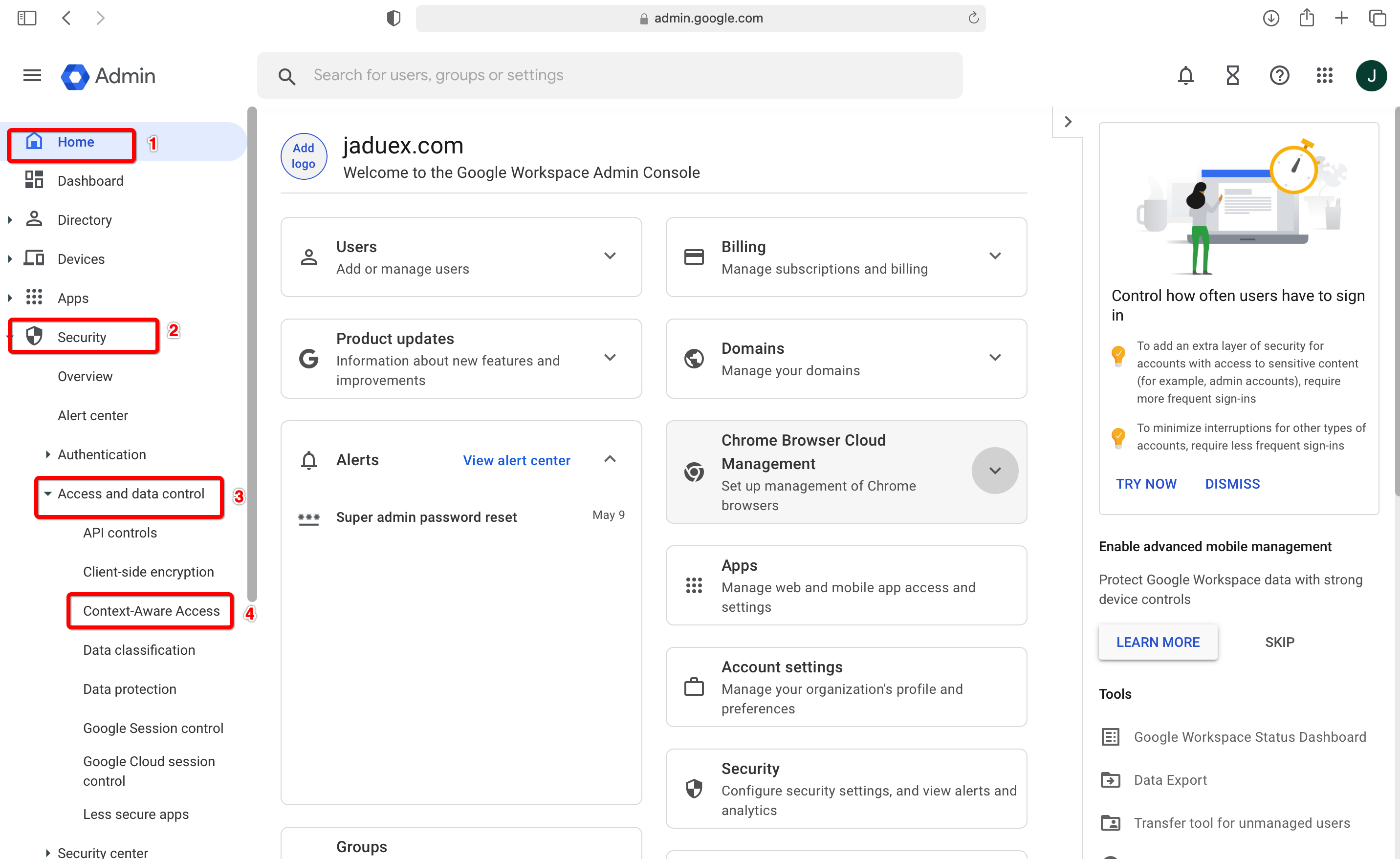Screen dimensions: 1400x859
Task: Expand the Directory tree arrow
Action: [x=10, y=219]
